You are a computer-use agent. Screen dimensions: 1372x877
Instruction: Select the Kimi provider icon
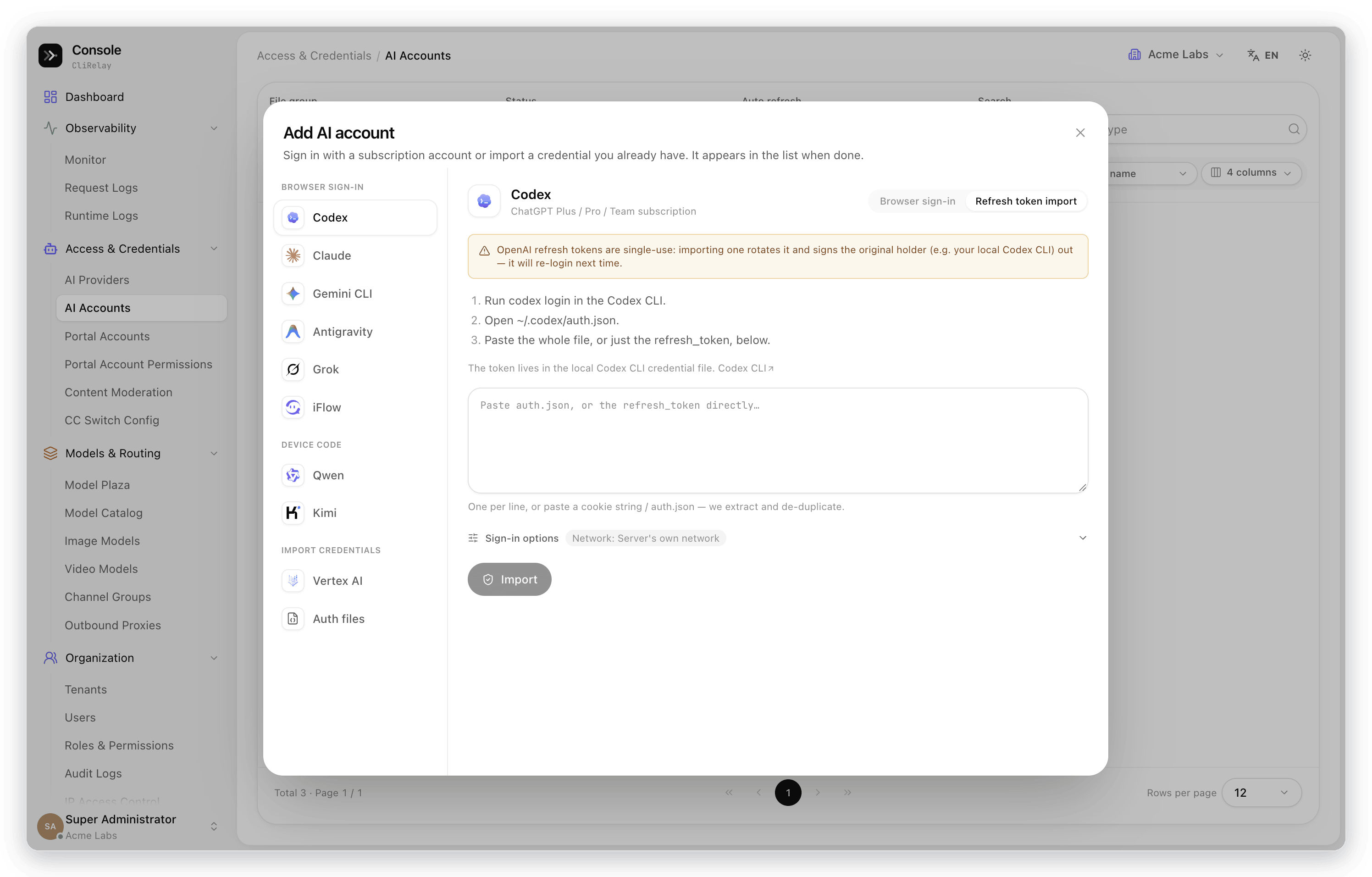(x=293, y=512)
